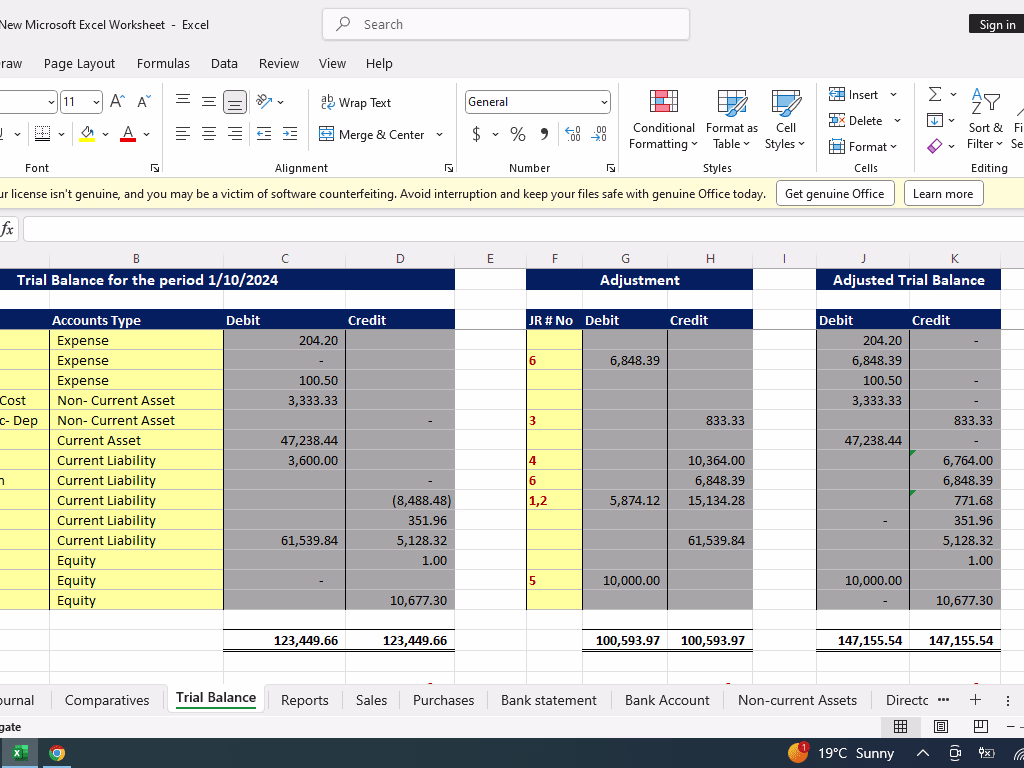Click the Get genuine Office button
1024x768 pixels.
[834, 193]
